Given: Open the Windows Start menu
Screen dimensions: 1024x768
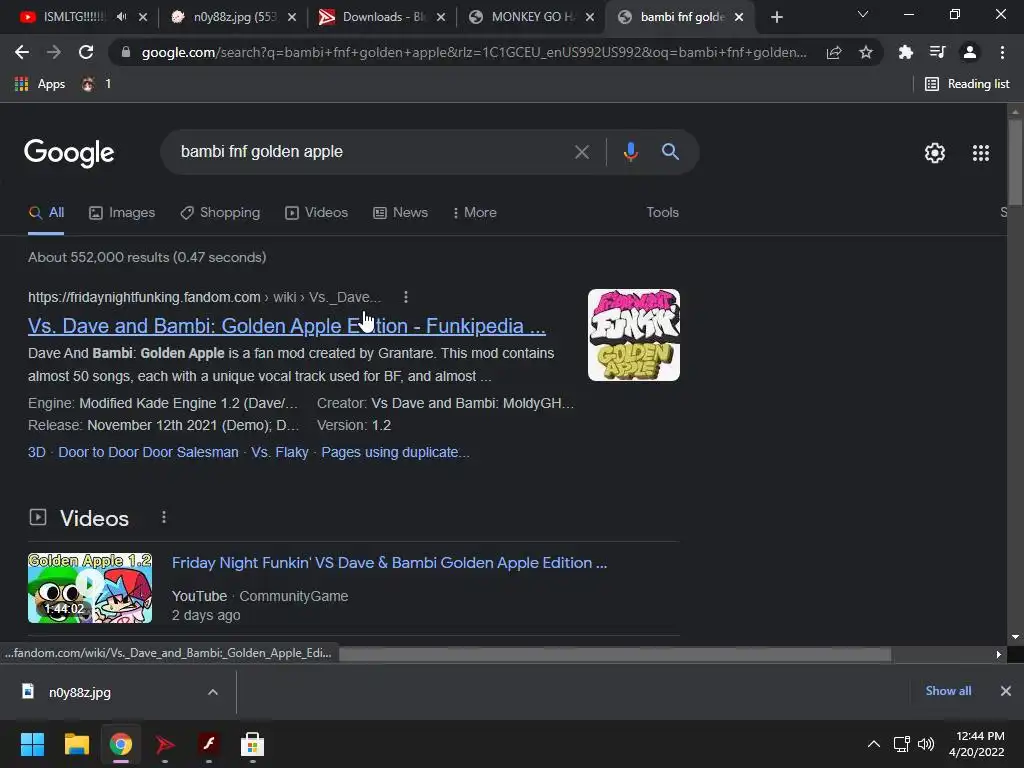Looking at the screenshot, I should (32, 744).
